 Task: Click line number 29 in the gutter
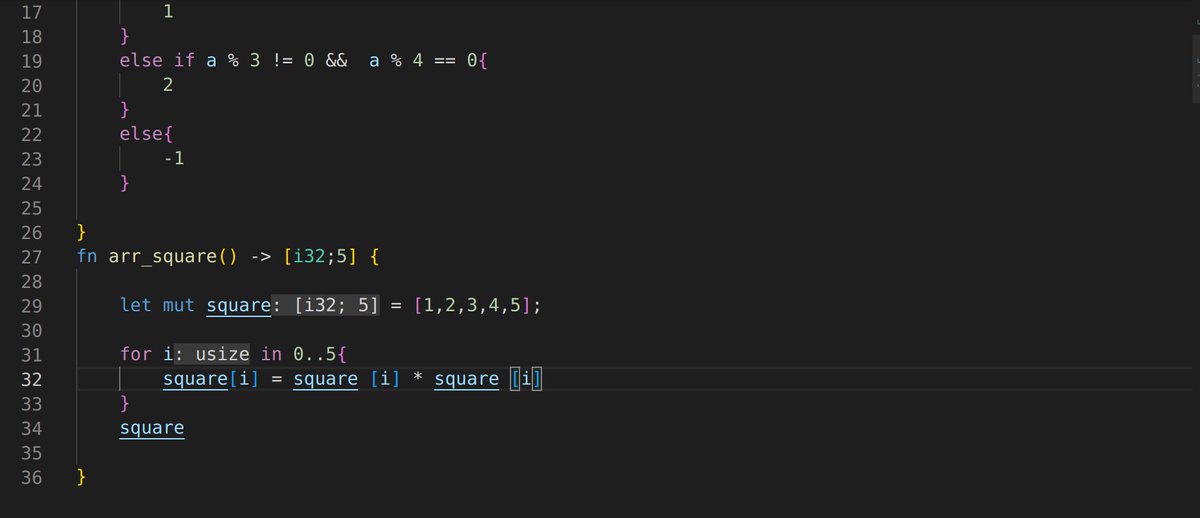click(31, 306)
